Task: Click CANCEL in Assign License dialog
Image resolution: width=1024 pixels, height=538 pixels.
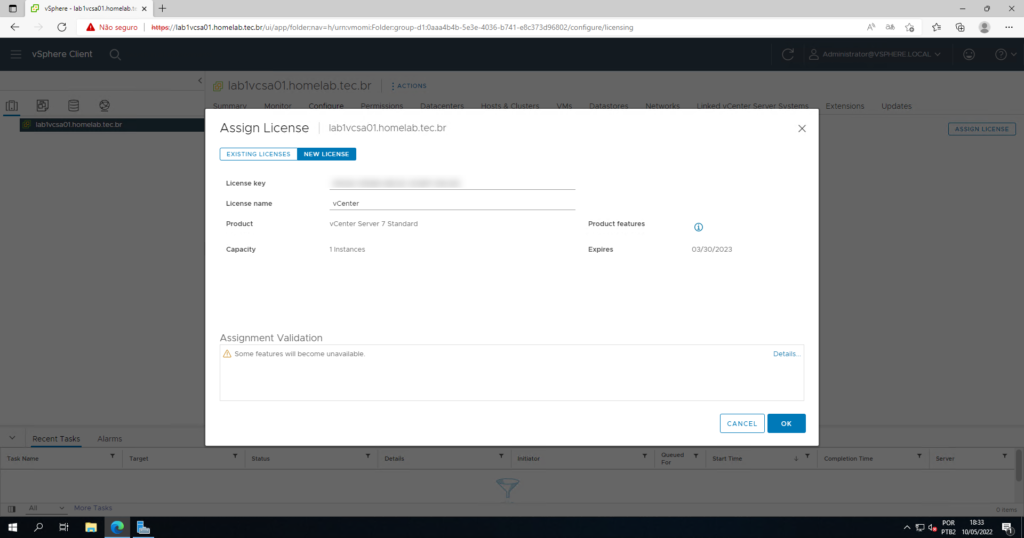Action: (742, 423)
